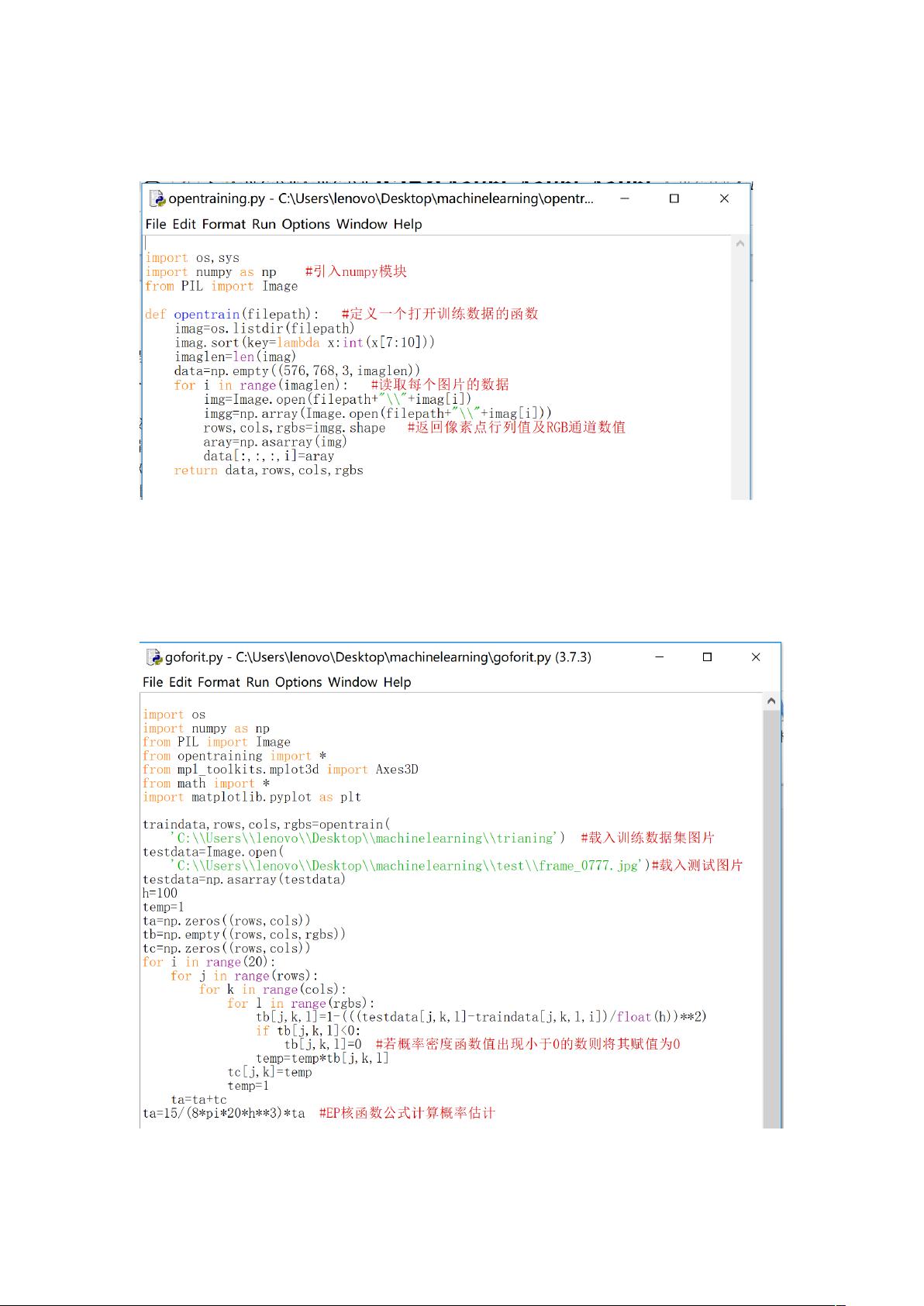Image resolution: width=924 pixels, height=1306 pixels.
Task: Click scroll-up arrow in opentraining.py editor
Action: pos(740,243)
